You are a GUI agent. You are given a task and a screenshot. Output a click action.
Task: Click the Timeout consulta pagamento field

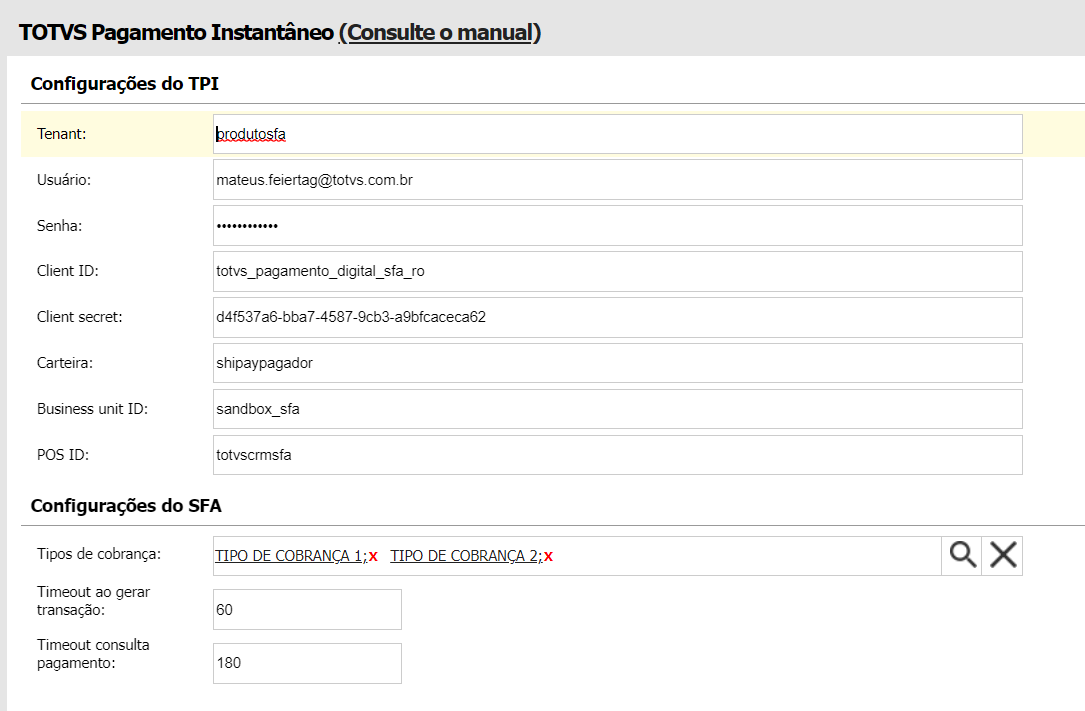point(307,663)
